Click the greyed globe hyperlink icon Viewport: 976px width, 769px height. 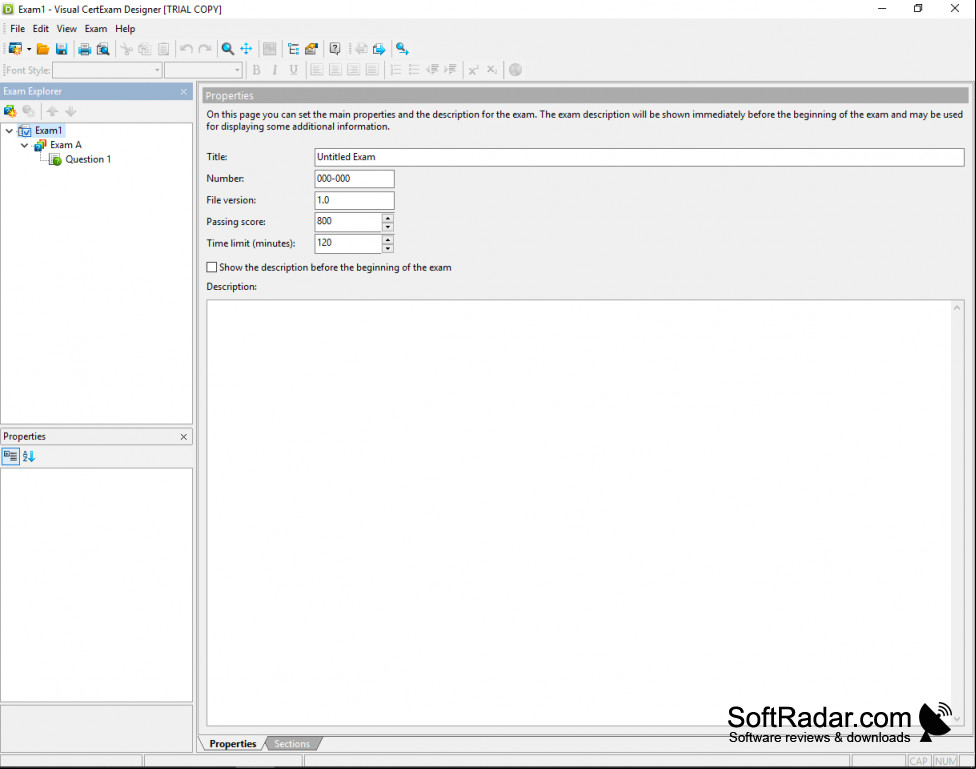tap(515, 70)
